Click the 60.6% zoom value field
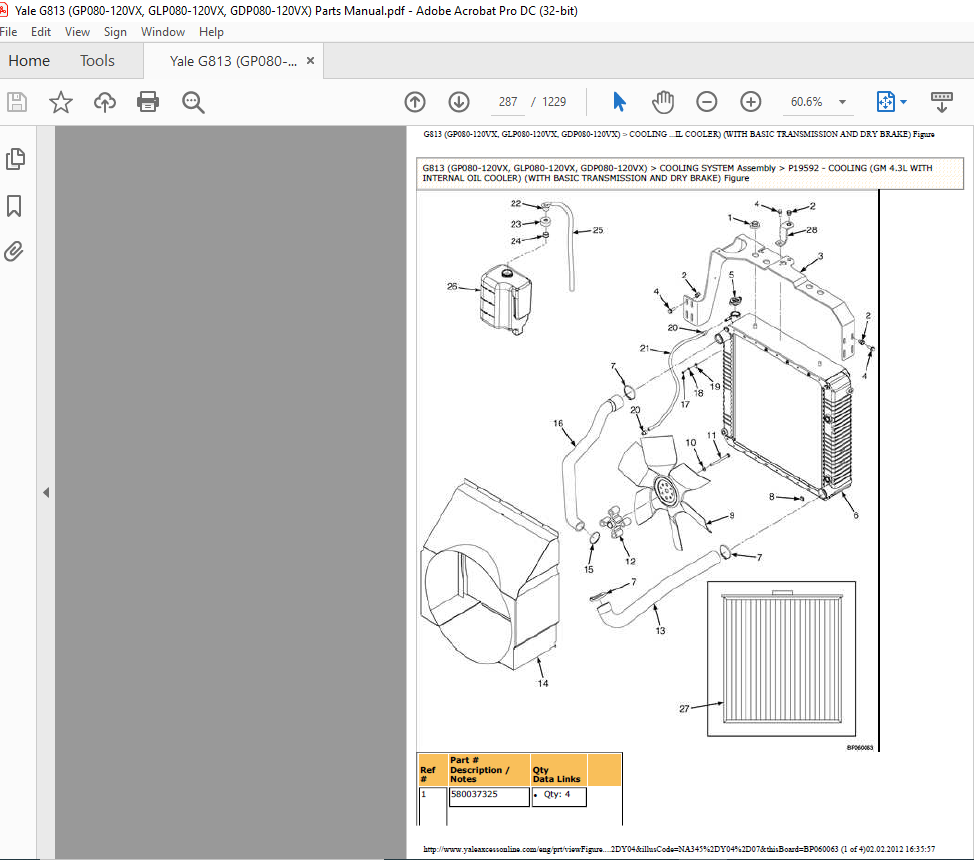This screenshot has height=860, width=974. 806,102
